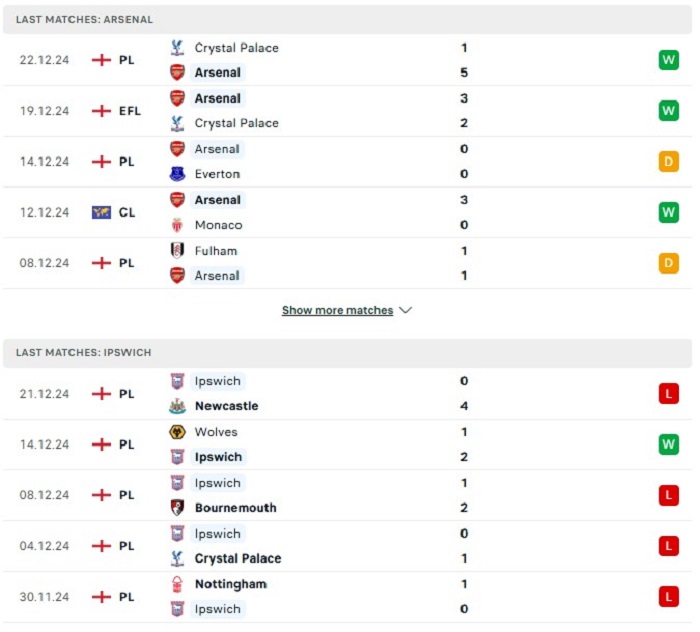The image size is (700, 632).
Task: Click the Bournemouth team name
Action: click(x=236, y=508)
